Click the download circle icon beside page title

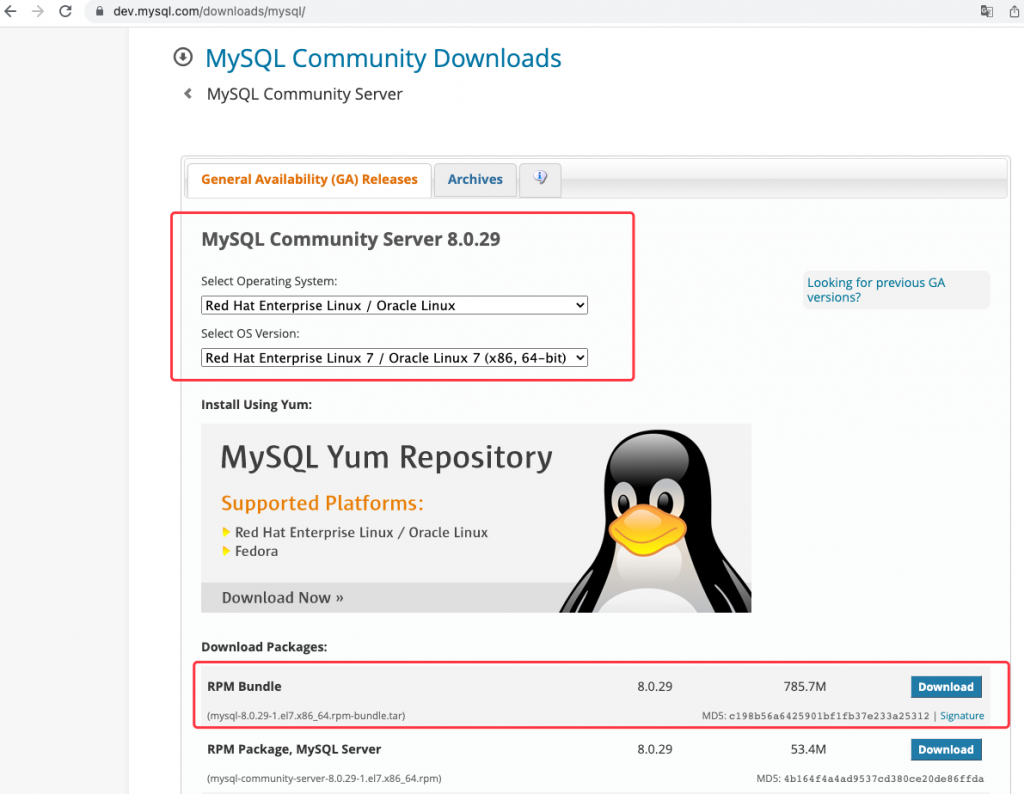click(182, 58)
